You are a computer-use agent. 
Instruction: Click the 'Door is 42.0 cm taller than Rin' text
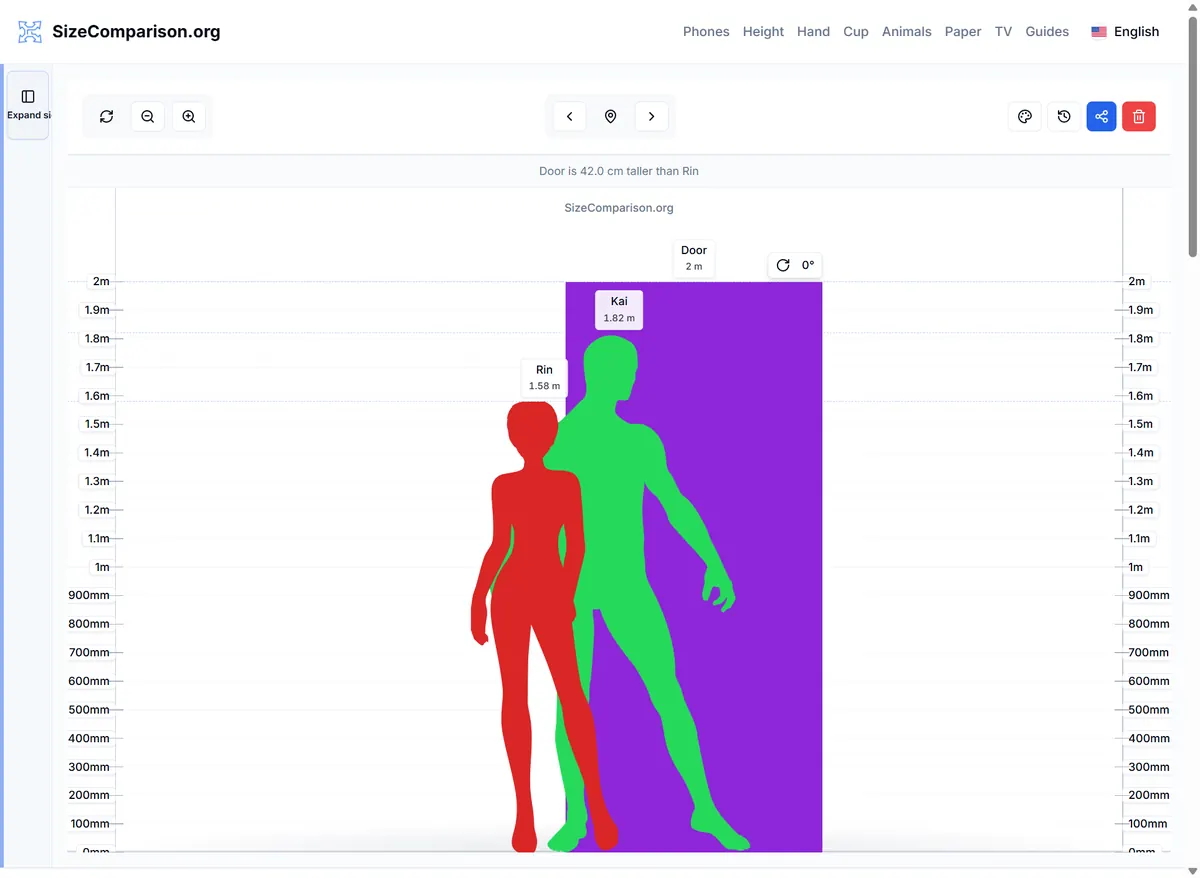coord(619,171)
